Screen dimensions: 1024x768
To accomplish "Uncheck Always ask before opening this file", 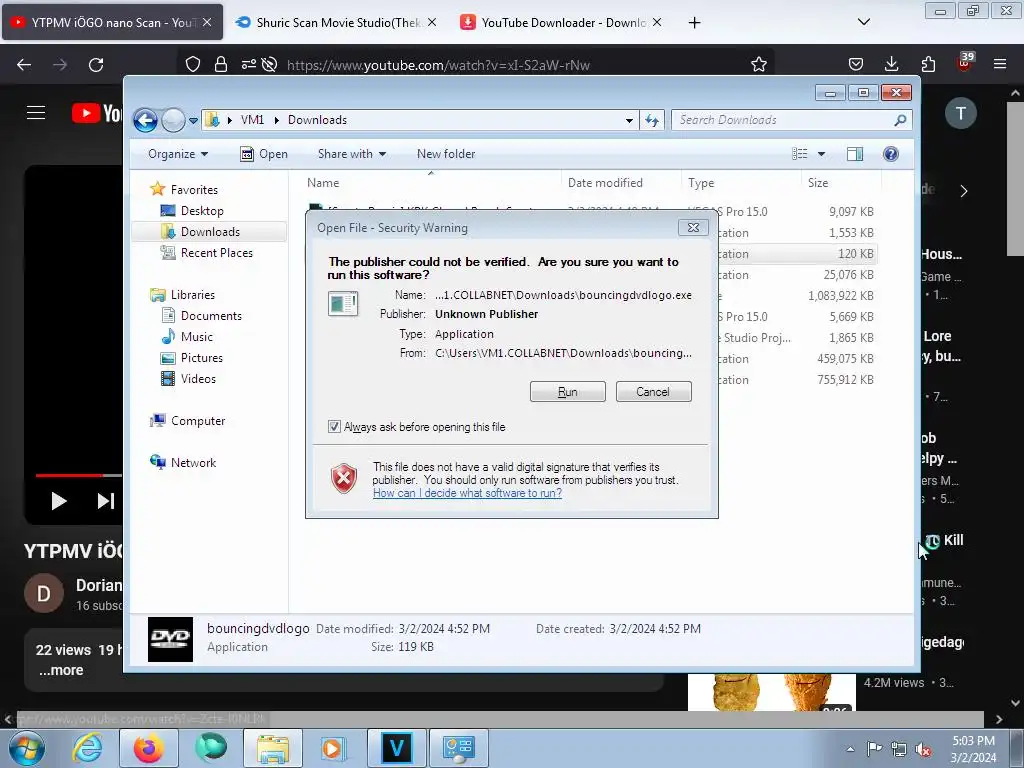I will 334,426.
